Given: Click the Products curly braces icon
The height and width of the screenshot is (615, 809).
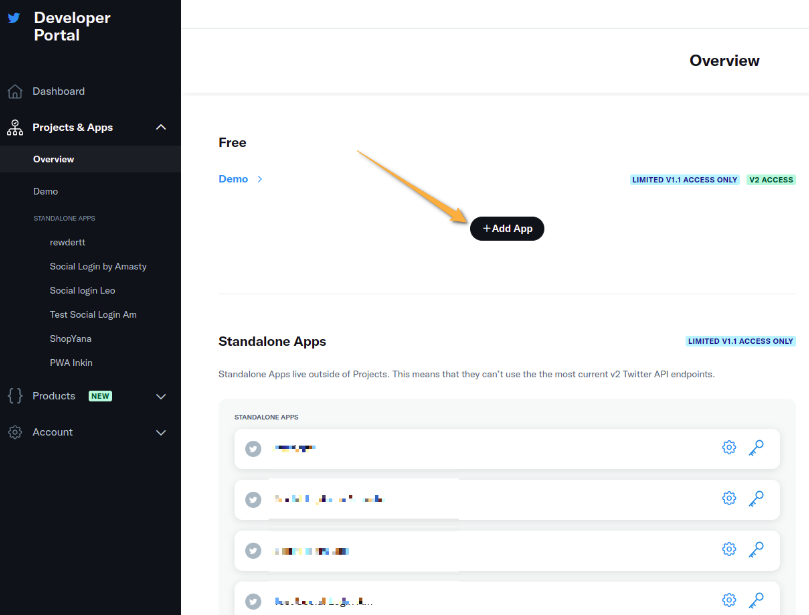Looking at the screenshot, I should (x=15, y=396).
